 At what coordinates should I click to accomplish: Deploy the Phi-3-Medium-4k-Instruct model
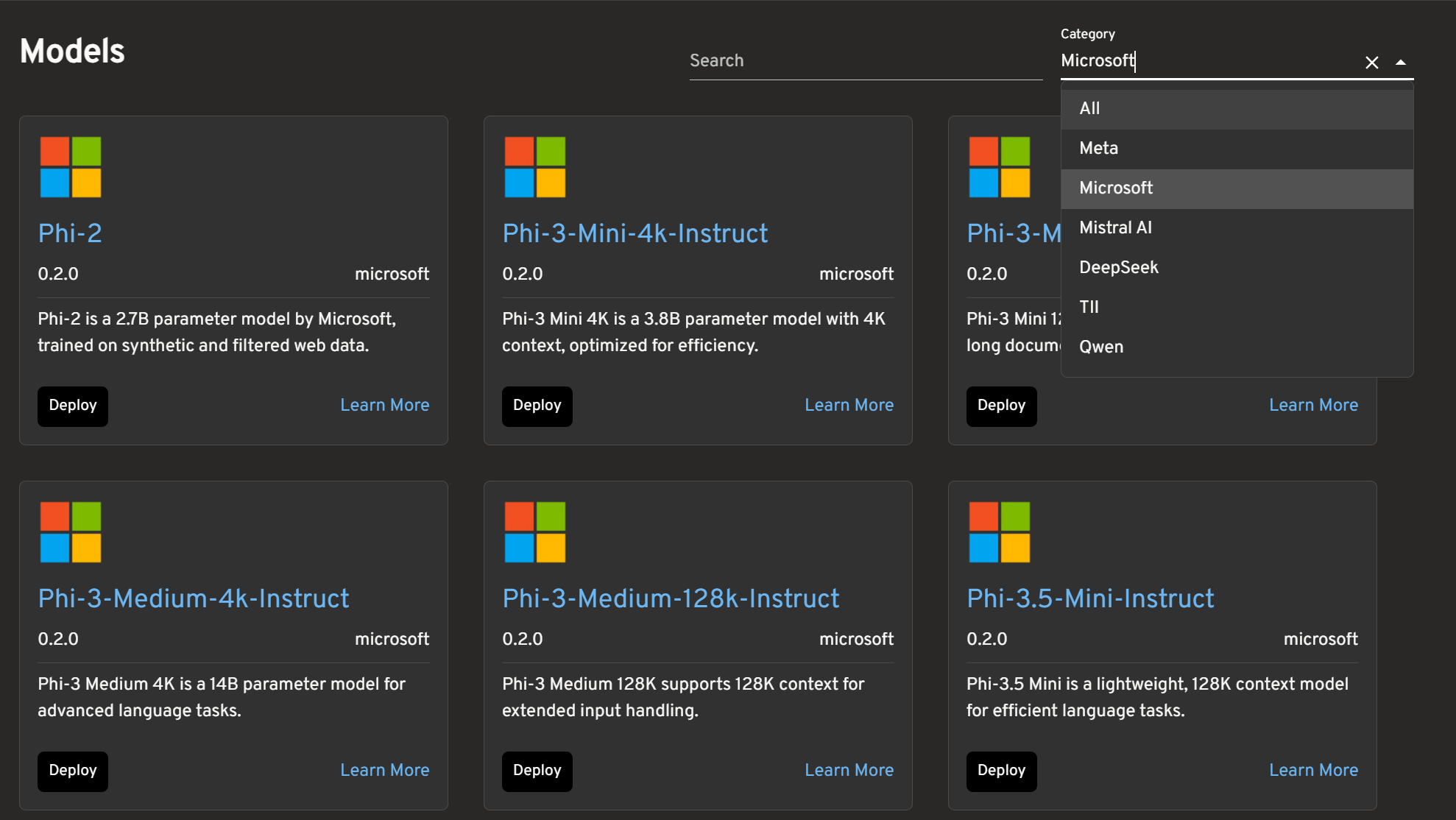73,771
